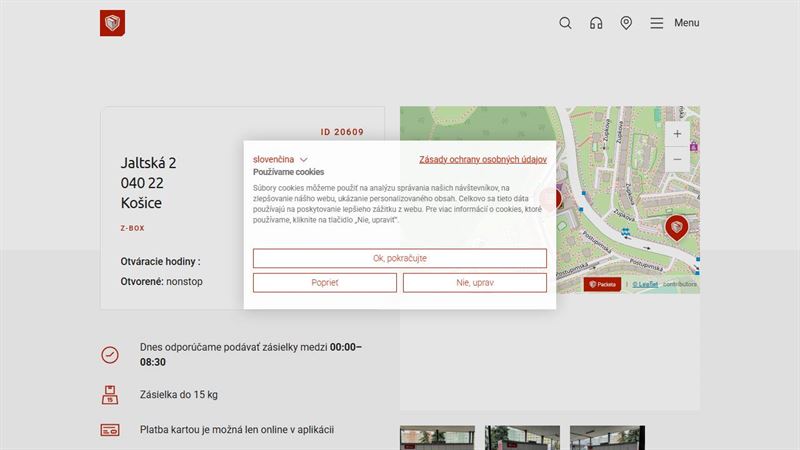Click the card payment icon
800x450 pixels.
tap(110, 430)
